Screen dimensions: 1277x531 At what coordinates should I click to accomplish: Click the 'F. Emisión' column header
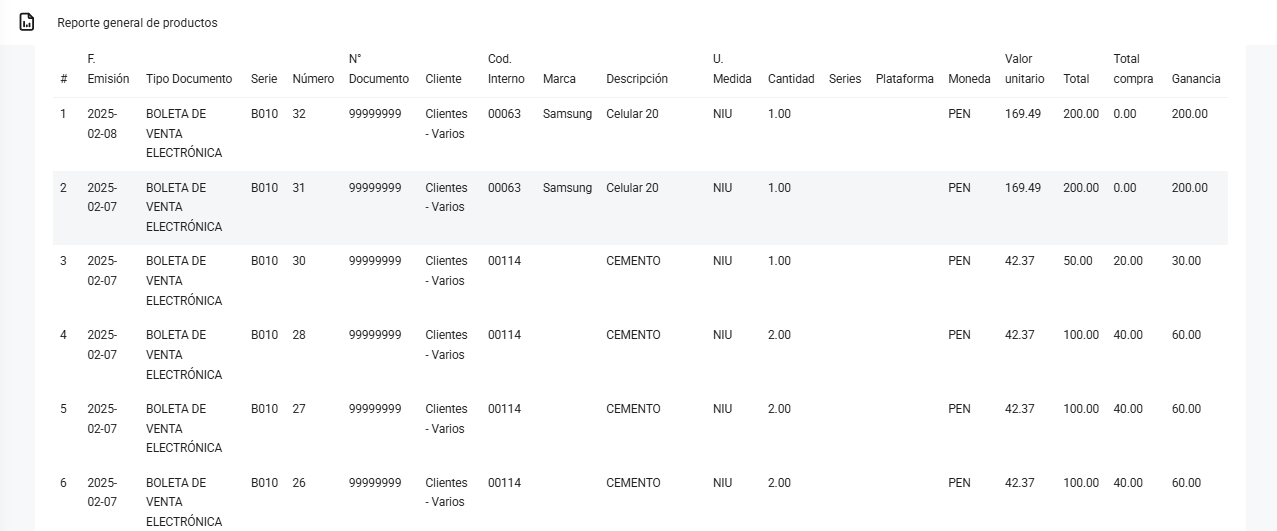pyautogui.click(x=107, y=69)
